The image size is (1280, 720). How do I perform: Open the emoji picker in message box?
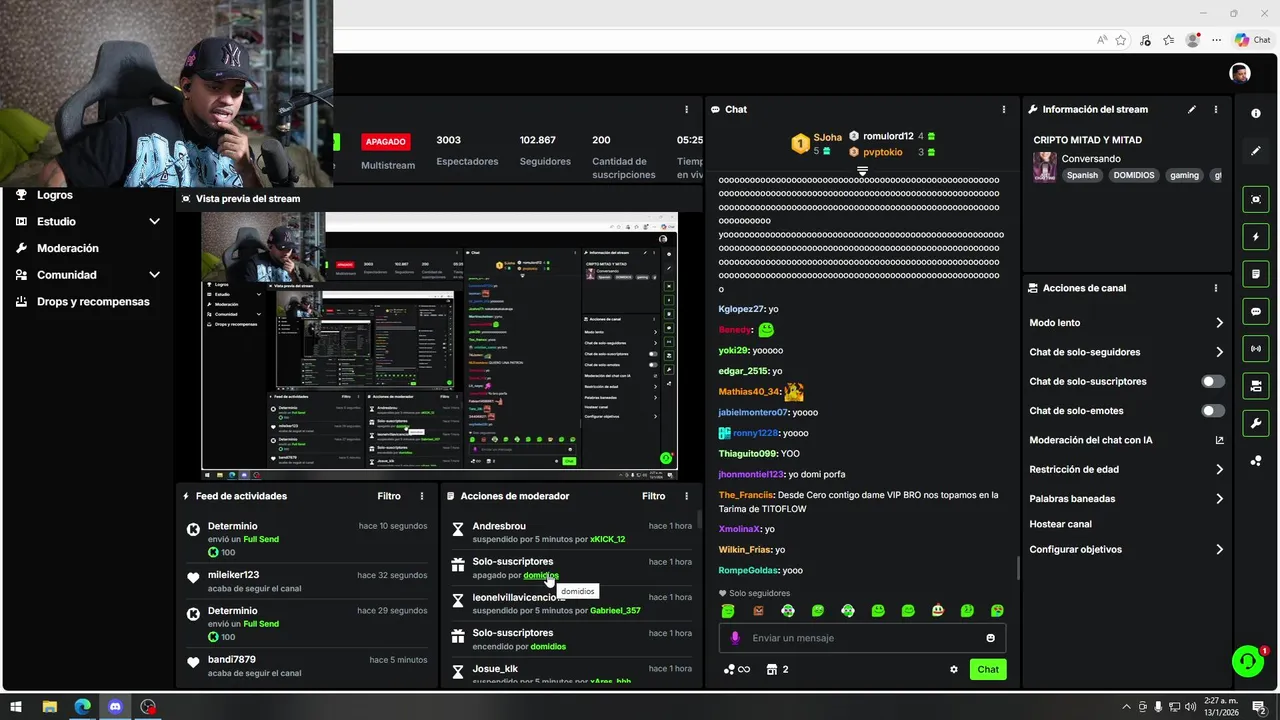click(x=991, y=638)
